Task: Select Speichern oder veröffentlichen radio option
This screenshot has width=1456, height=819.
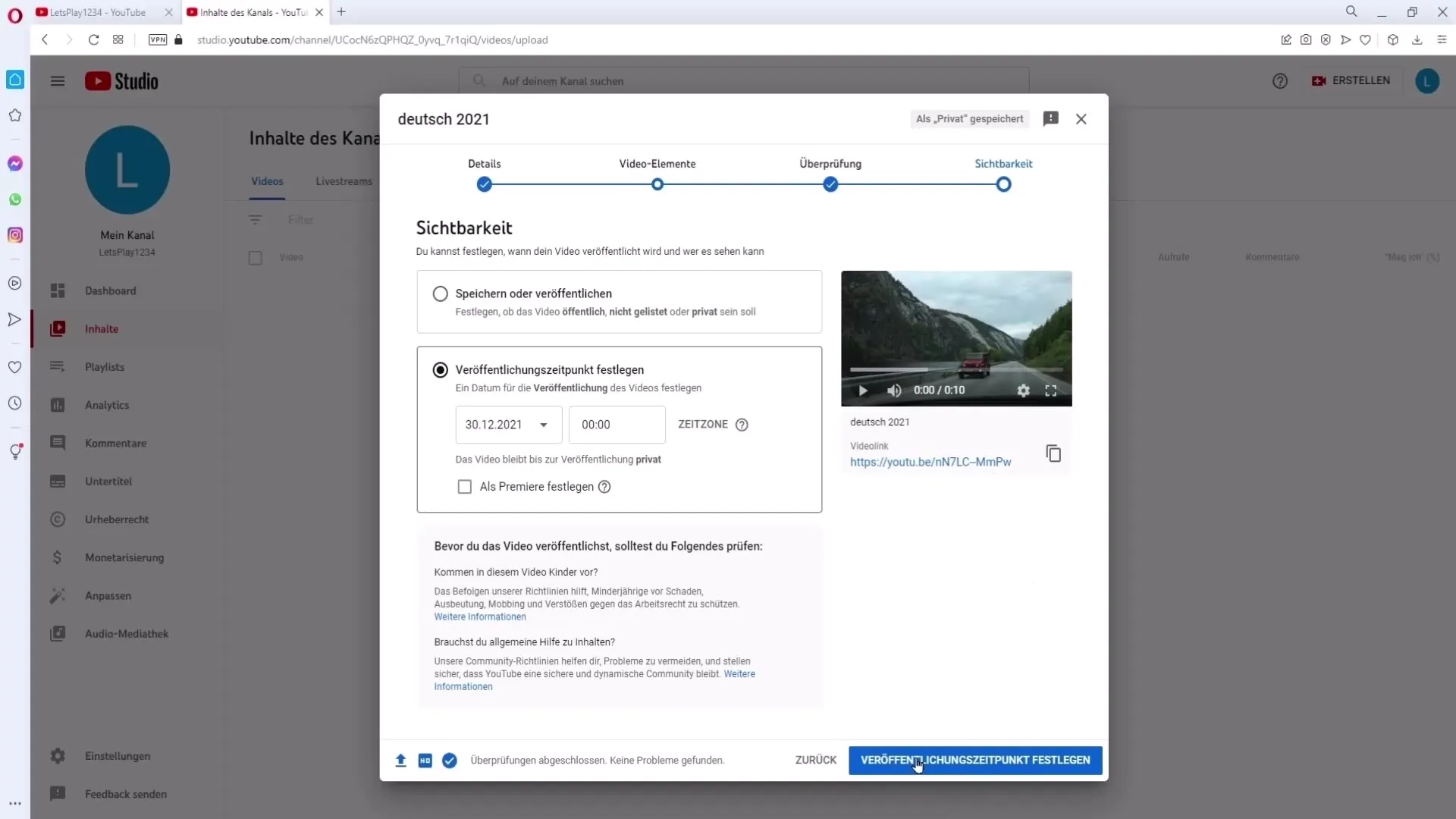Action: coord(440,293)
